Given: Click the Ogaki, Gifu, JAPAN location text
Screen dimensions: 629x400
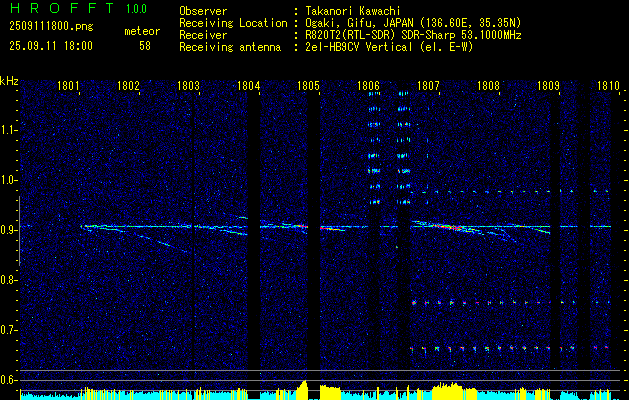Looking at the screenshot, I should (x=413, y=23).
